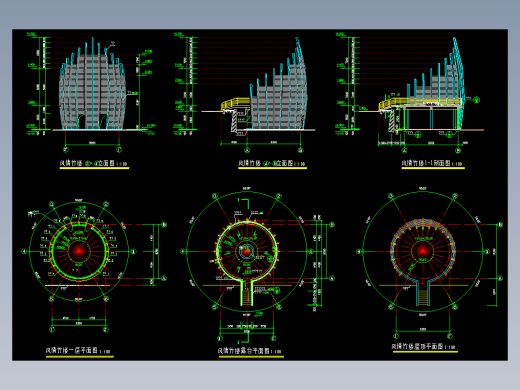This screenshot has width=520, height=390.
Task: Click the red center of first floor plan
Action: (79, 251)
